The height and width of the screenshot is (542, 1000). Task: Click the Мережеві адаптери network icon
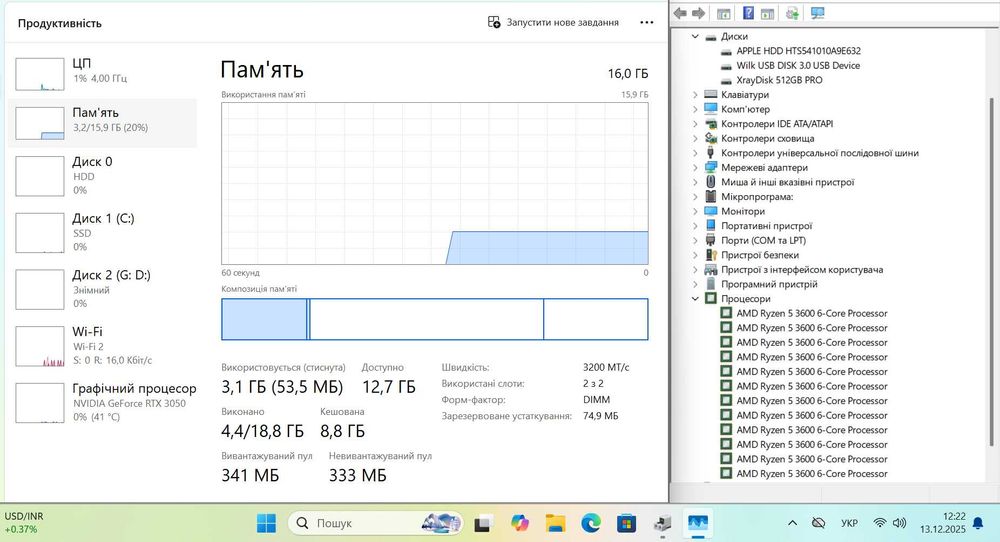coord(711,168)
